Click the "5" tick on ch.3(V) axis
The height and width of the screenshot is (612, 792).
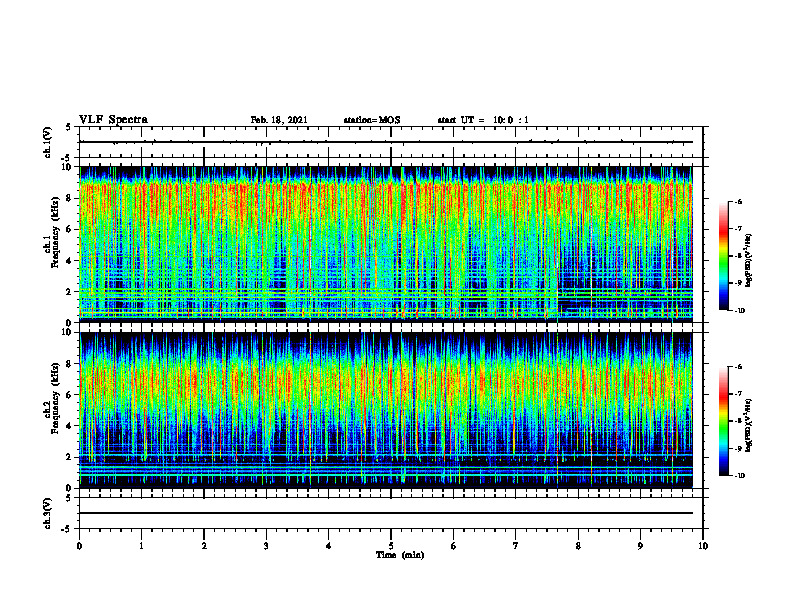[70, 498]
